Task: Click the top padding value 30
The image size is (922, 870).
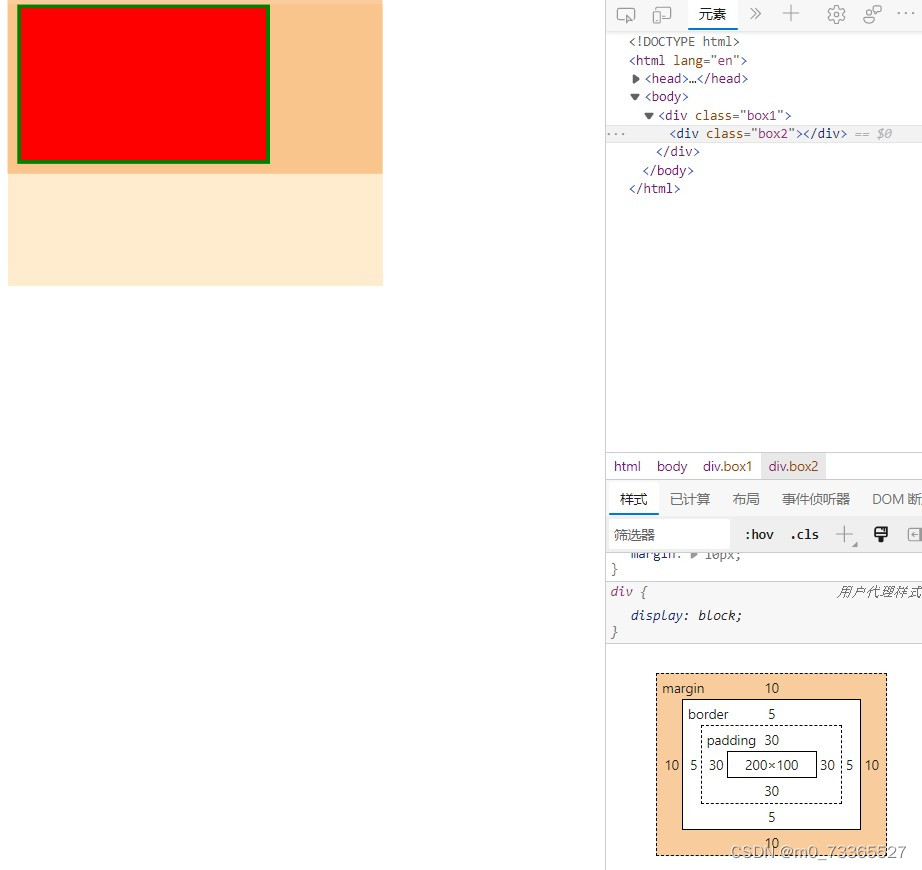Action: (x=771, y=740)
